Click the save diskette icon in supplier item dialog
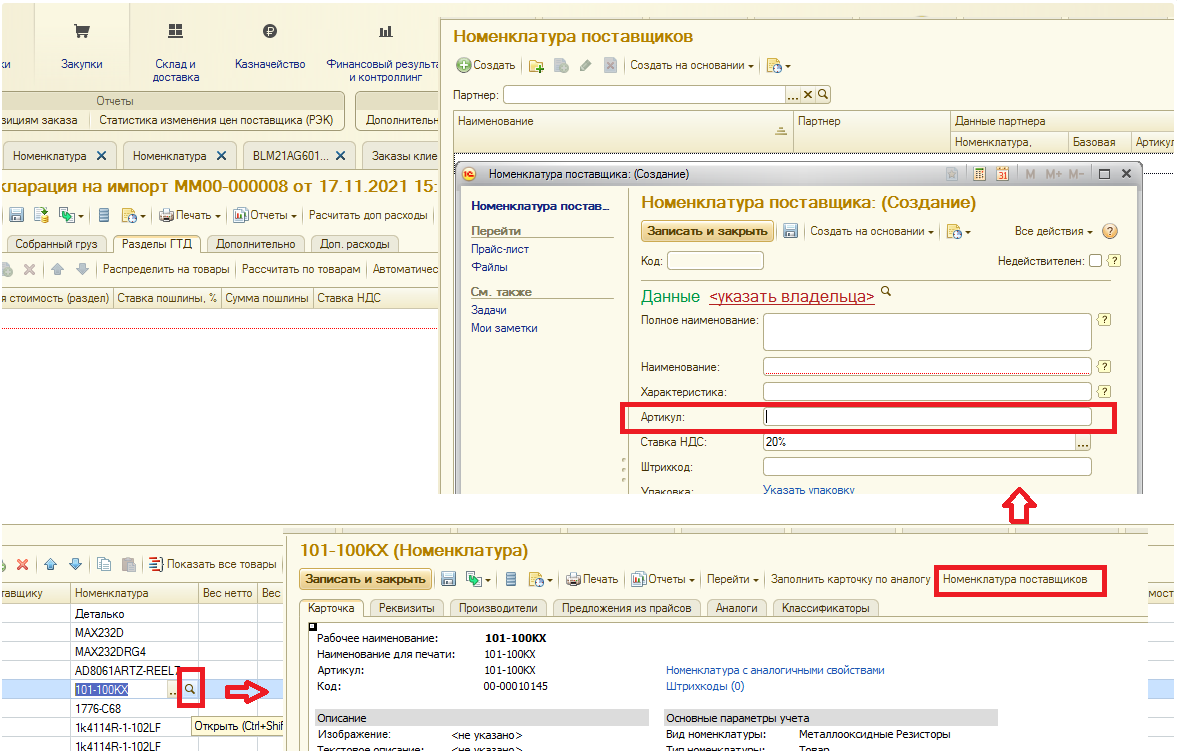The height and width of the screenshot is (753, 1177). pyautogui.click(x=790, y=231)
